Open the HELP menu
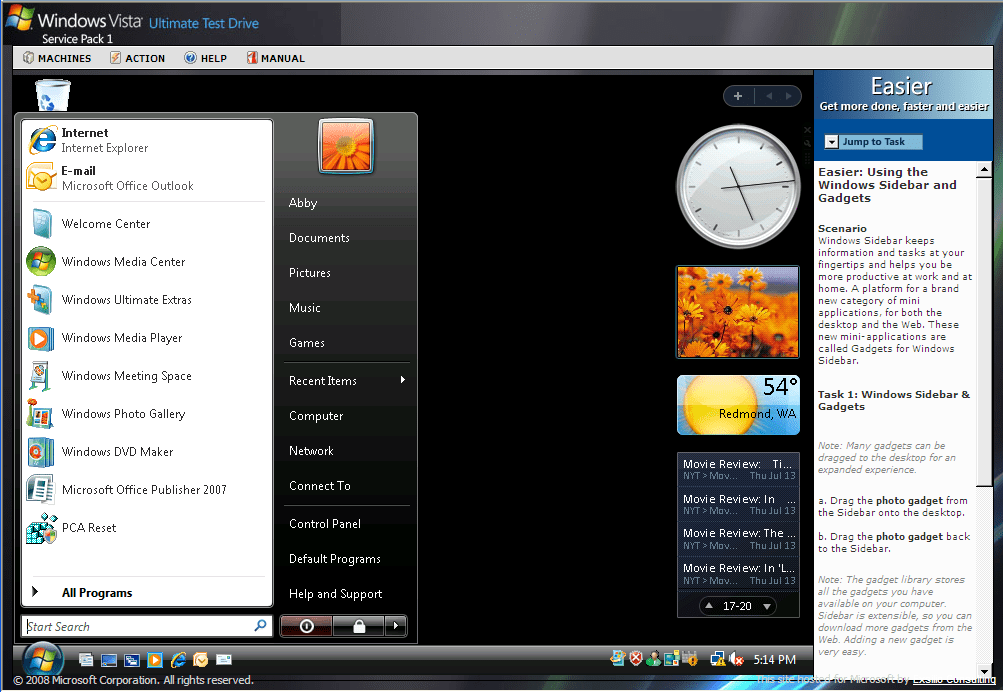The image size is (1003, 692). pos(205,58)
